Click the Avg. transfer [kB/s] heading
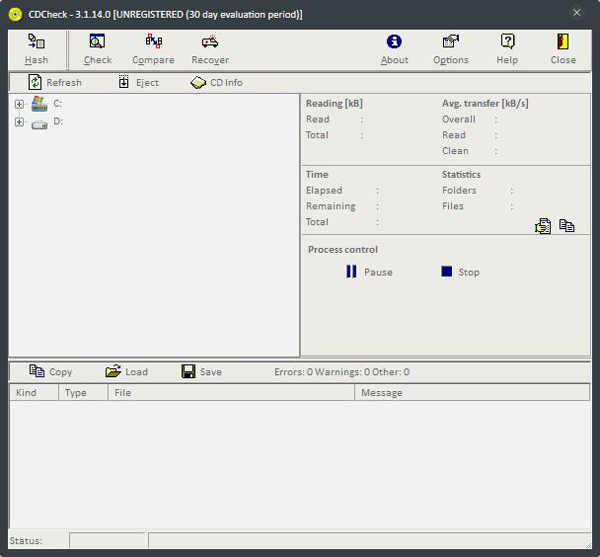600x557 pixels. point(485,103)
